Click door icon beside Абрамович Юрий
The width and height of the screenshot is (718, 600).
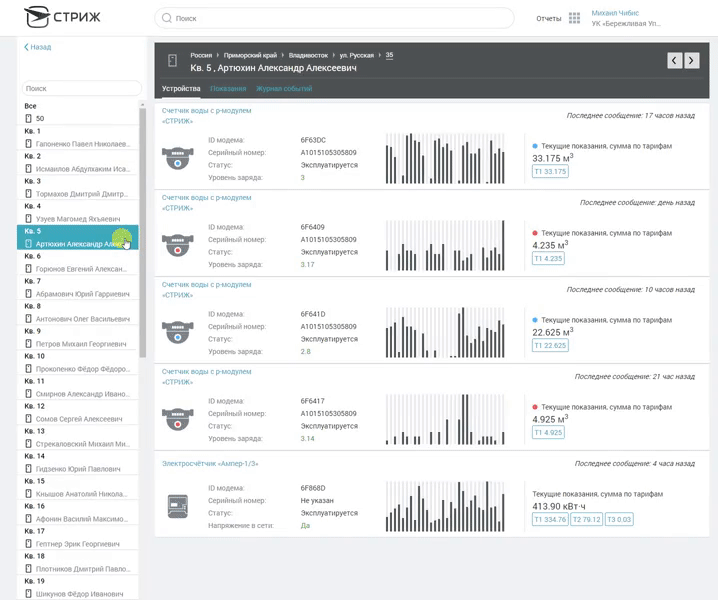tap(28, 294)
